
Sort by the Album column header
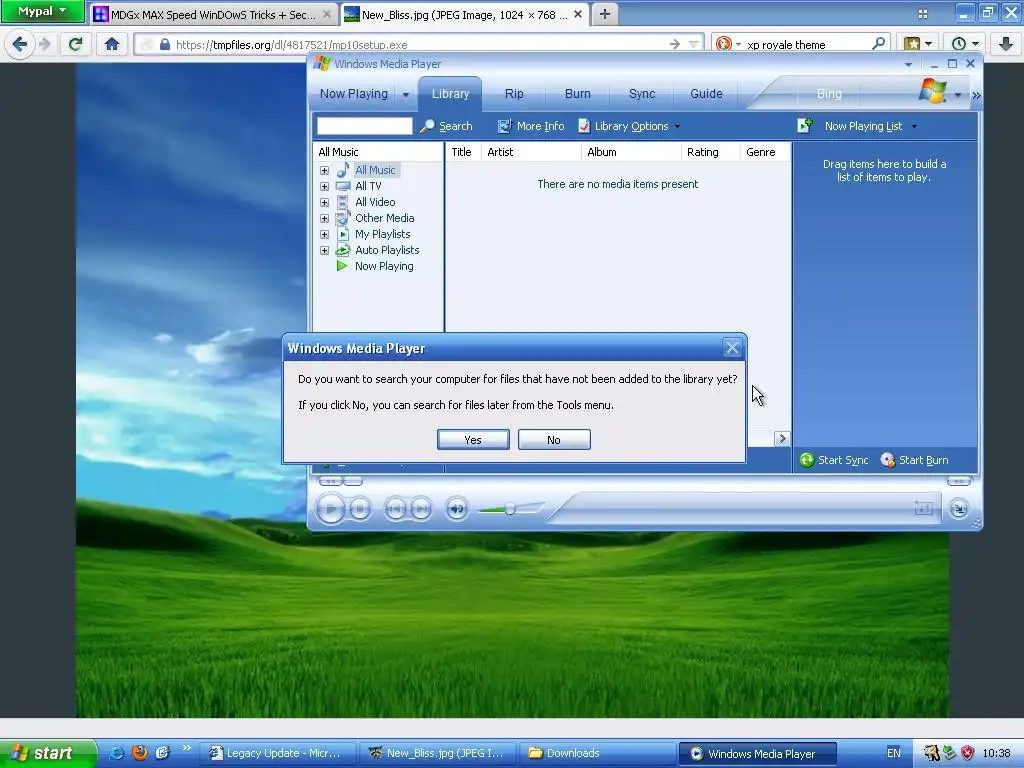coord(631,152)
